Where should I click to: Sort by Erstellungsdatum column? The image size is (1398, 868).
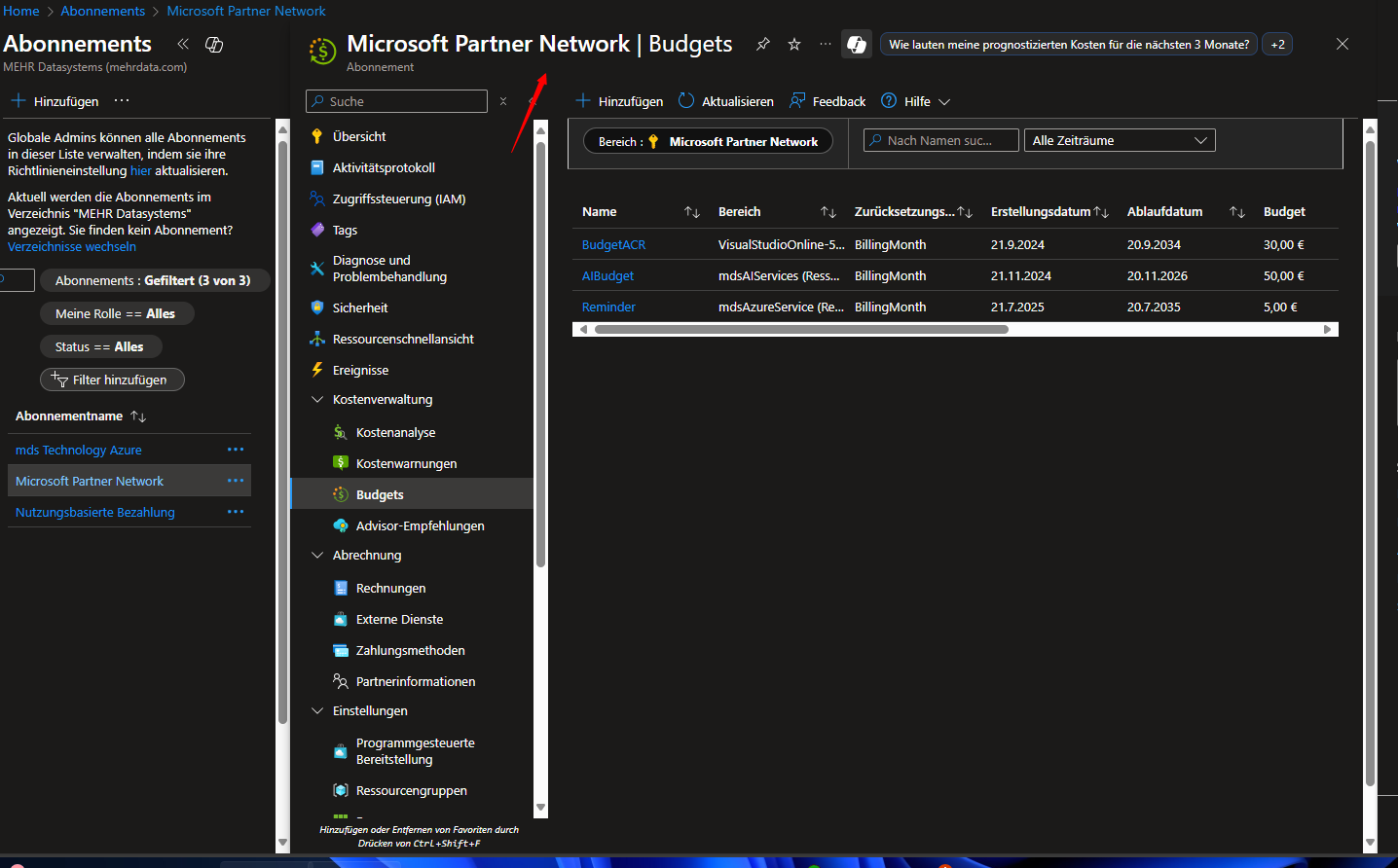click(1101, 212)
